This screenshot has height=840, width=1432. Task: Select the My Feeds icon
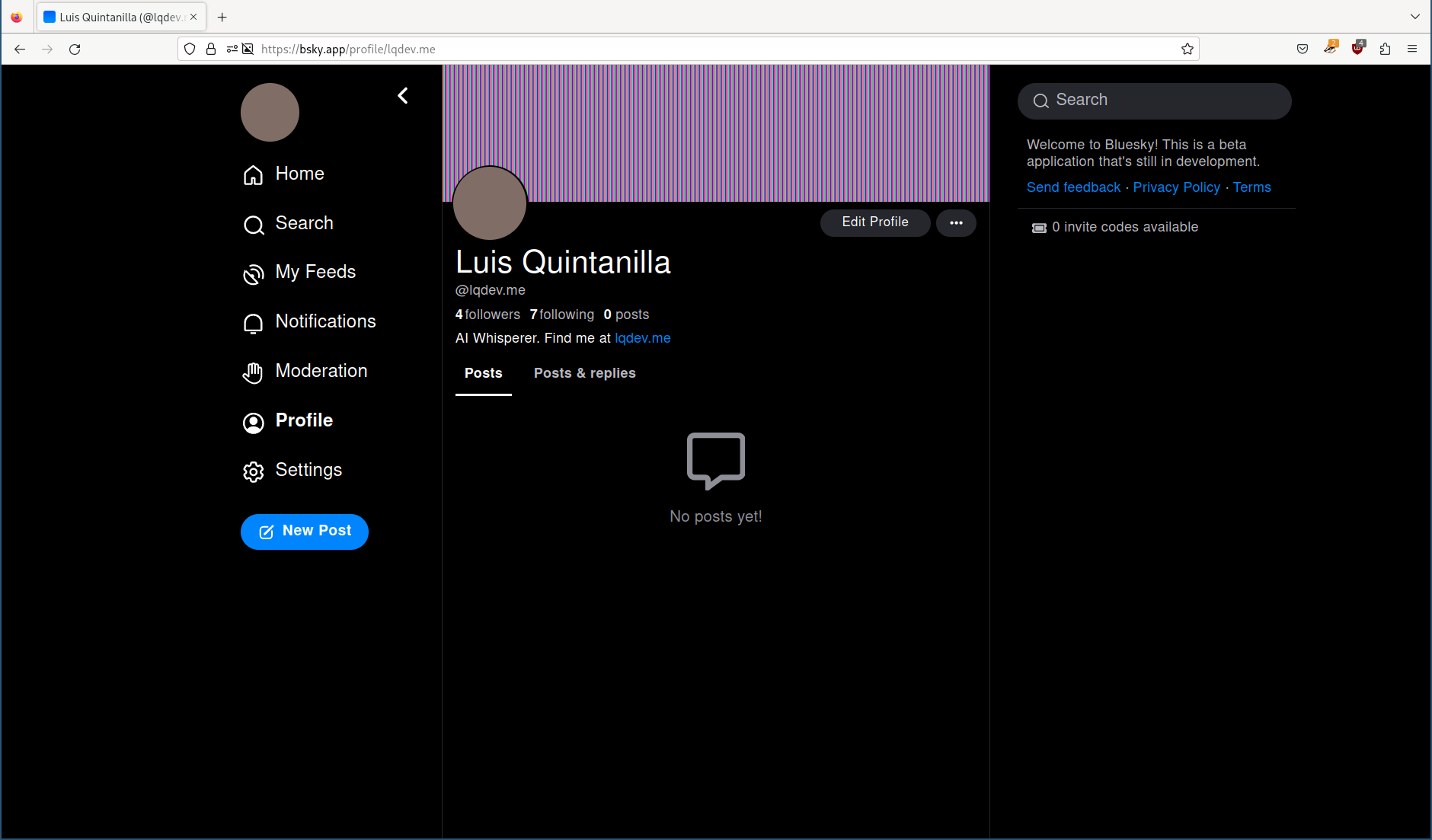point(253,274)
